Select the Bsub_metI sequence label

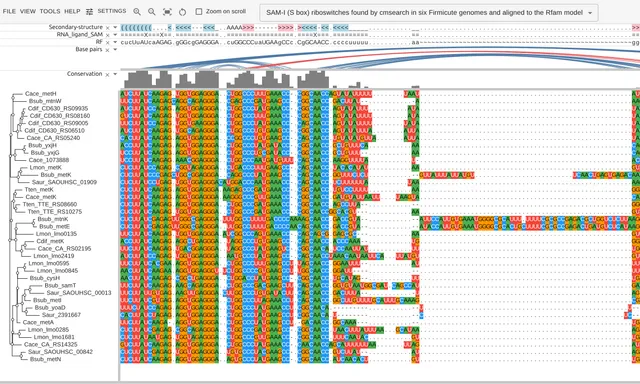coord(47,300)
